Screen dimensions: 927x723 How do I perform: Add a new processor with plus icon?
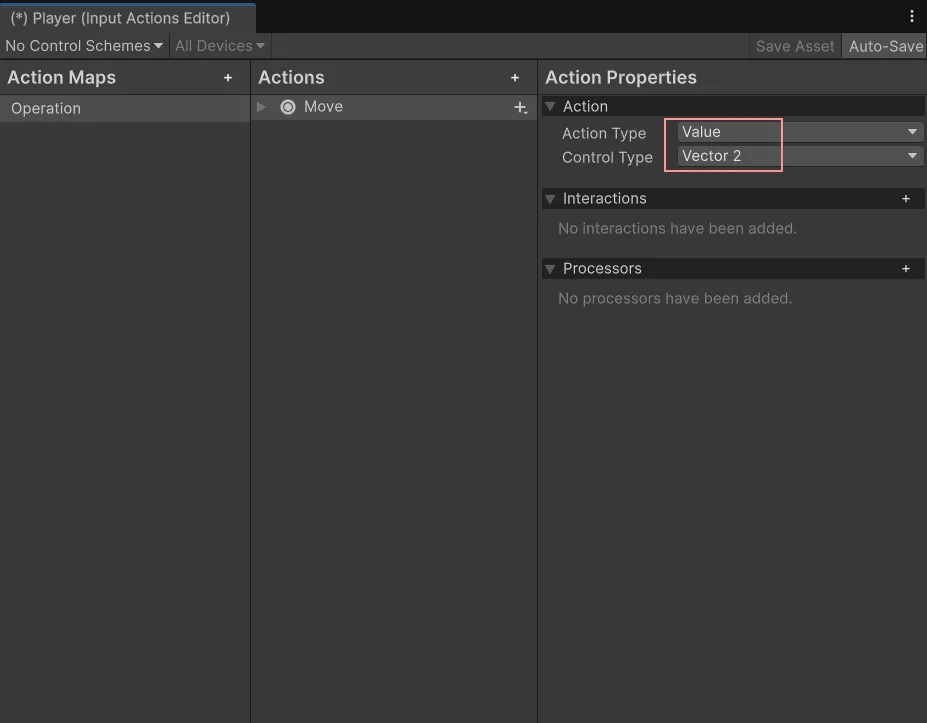click(x=906, y=269)
